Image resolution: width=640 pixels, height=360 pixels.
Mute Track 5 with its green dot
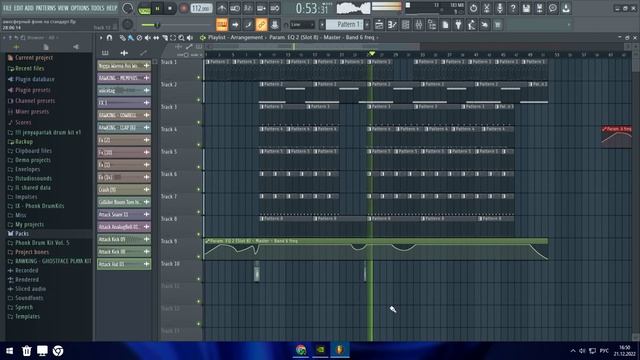tap(199, 167)
